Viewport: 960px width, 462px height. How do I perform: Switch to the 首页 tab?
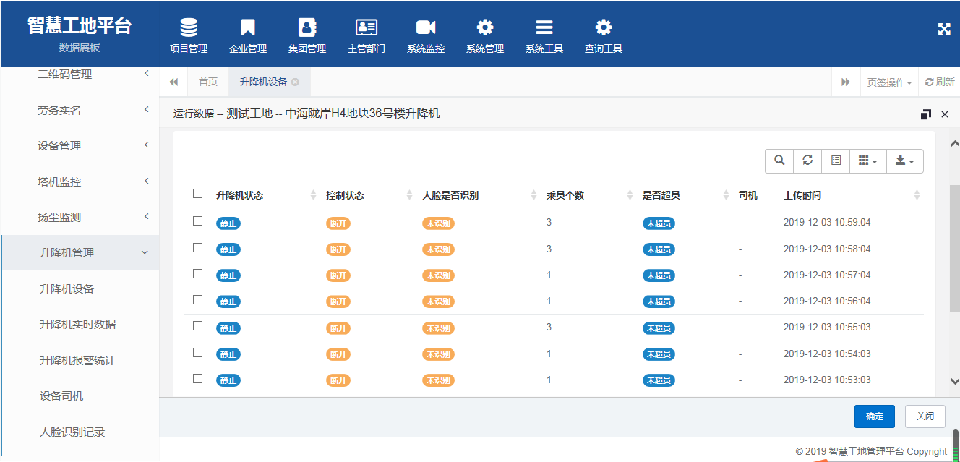coord(208,82)
